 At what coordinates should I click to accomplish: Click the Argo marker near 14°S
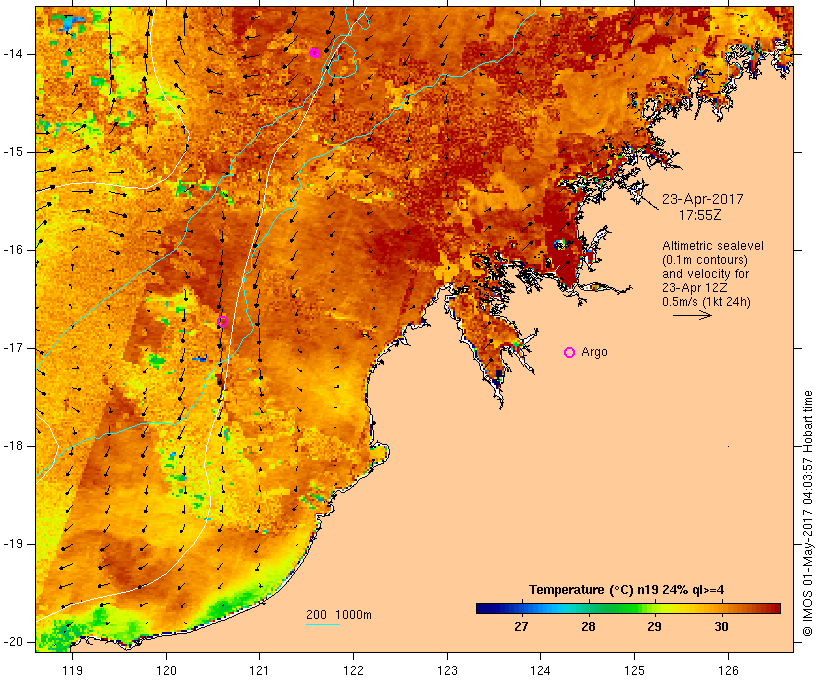coord(314,53)
